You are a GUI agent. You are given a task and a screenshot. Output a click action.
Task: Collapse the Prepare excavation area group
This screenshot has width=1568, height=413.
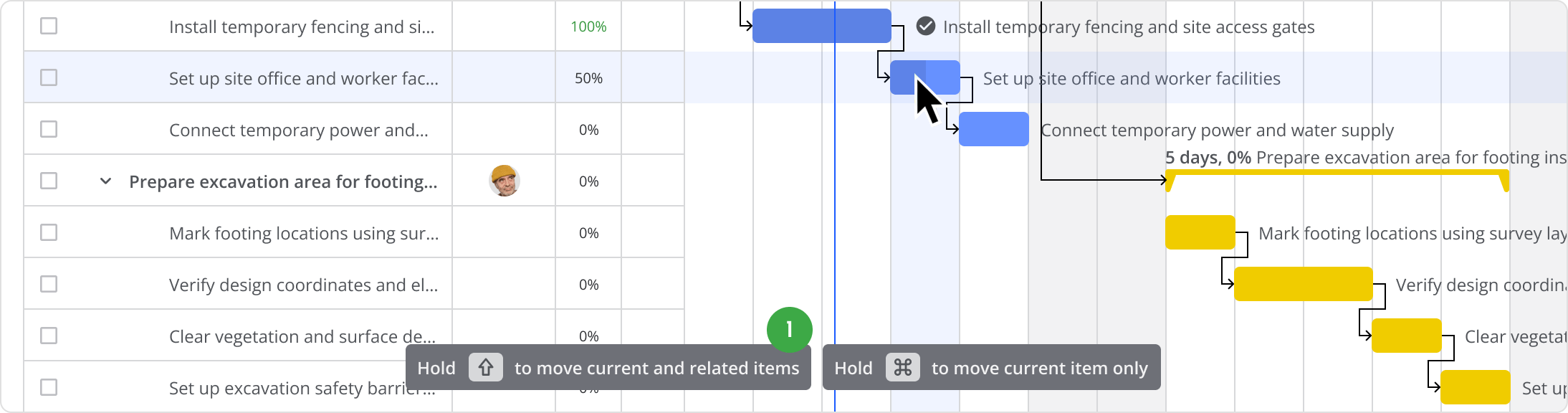(x=105, y=181)
